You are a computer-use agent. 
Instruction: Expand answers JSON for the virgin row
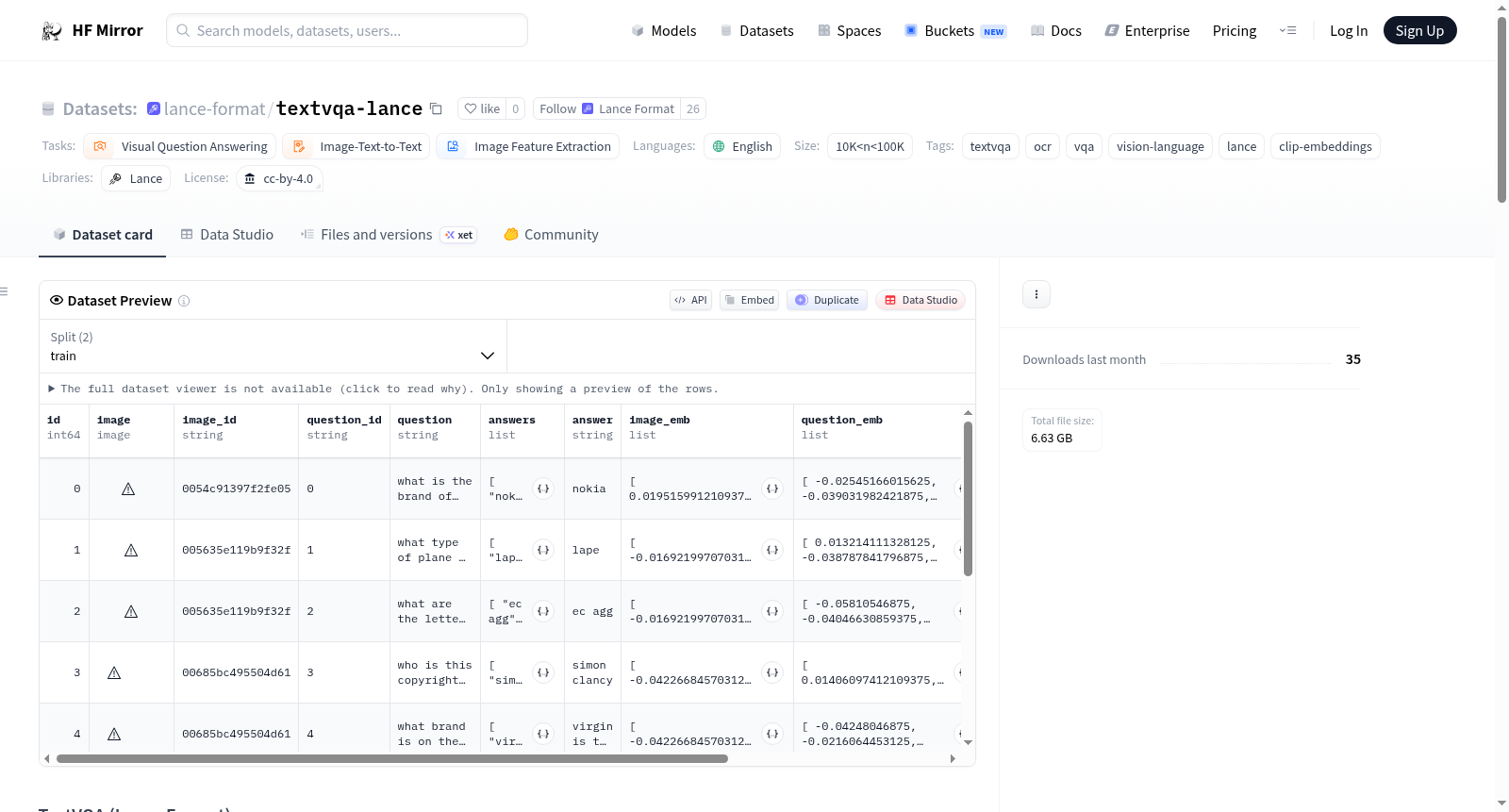pos(543,734)
